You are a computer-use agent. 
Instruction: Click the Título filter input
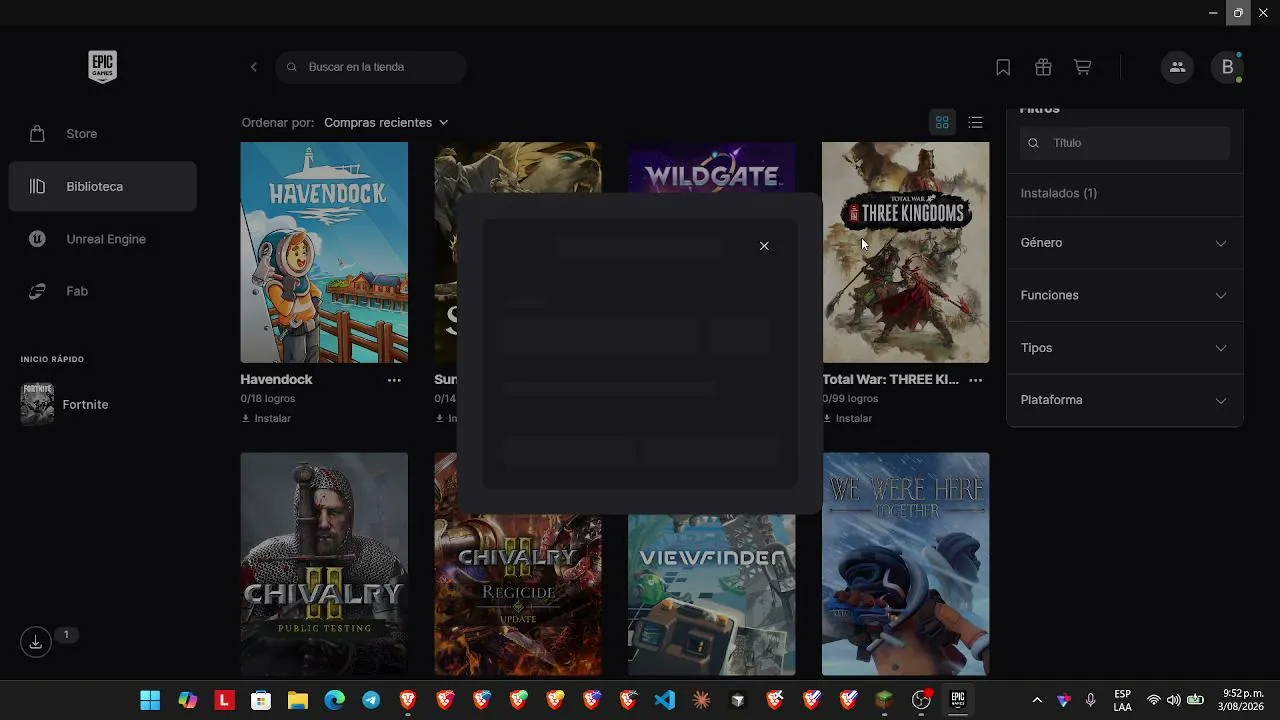coord(1125,143)
